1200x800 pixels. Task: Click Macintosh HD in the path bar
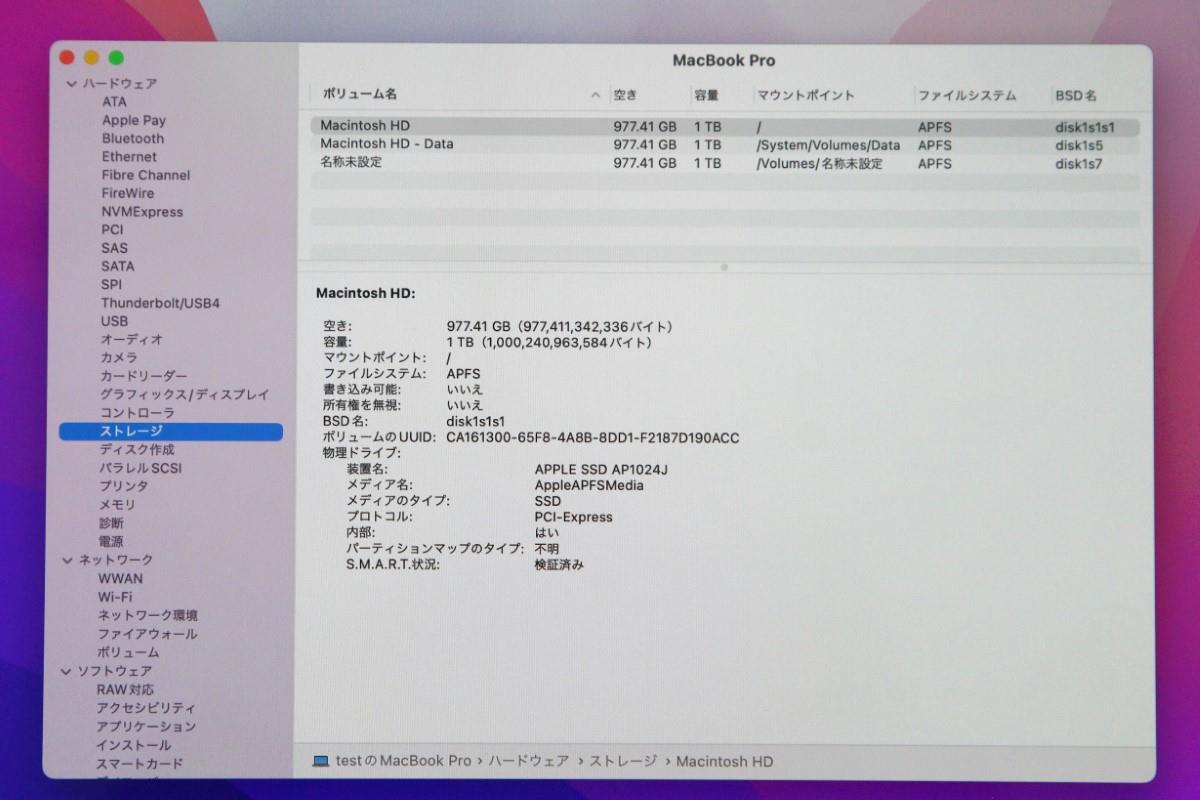[724, 762]
